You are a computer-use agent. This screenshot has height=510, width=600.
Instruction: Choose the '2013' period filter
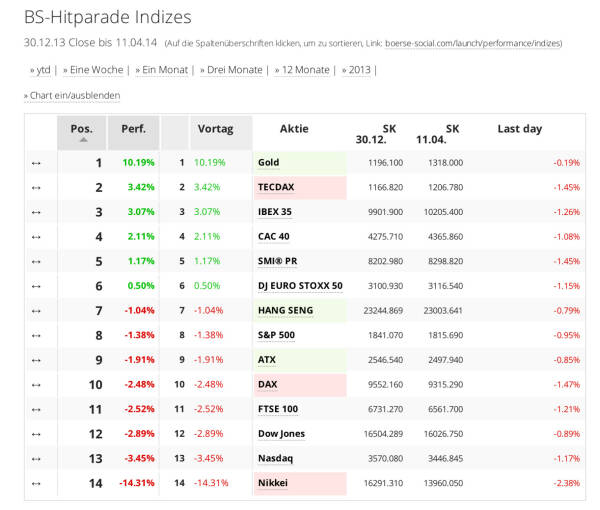(x=358, y=70)
